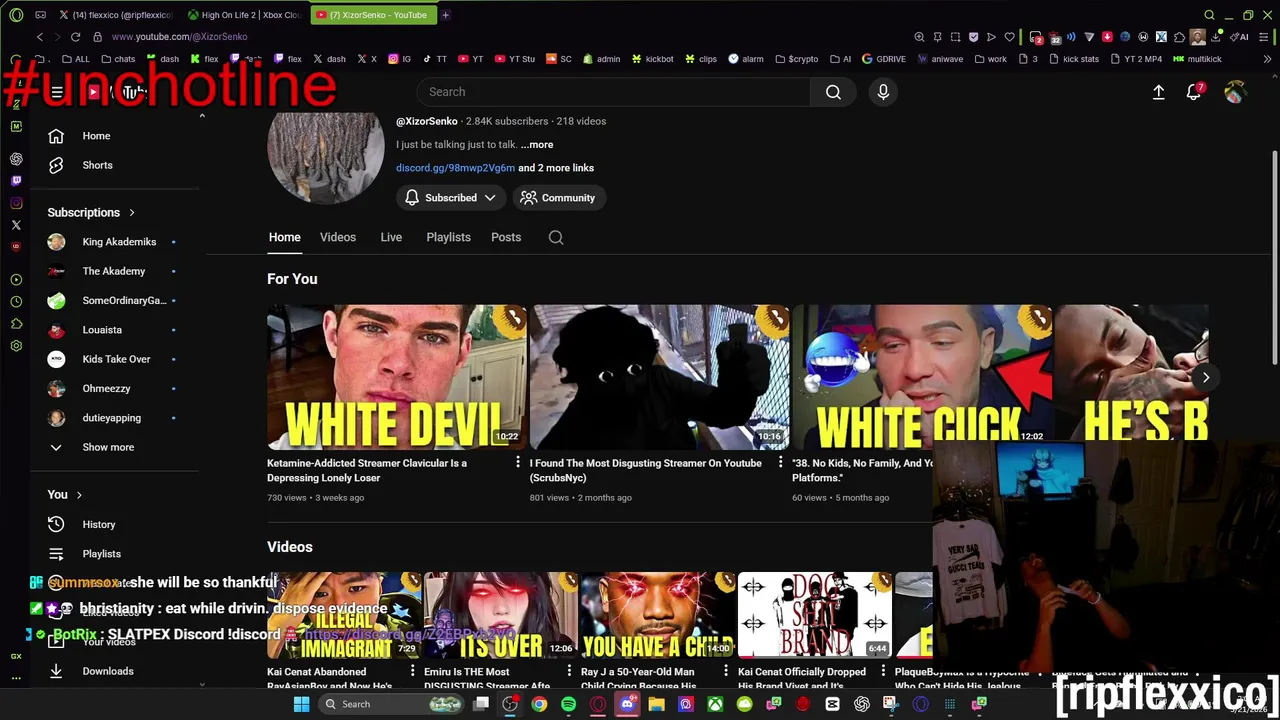Expand channel description with ...more
The height and width of the screenshot is (720, 1280).
click(x=537, y=145)
